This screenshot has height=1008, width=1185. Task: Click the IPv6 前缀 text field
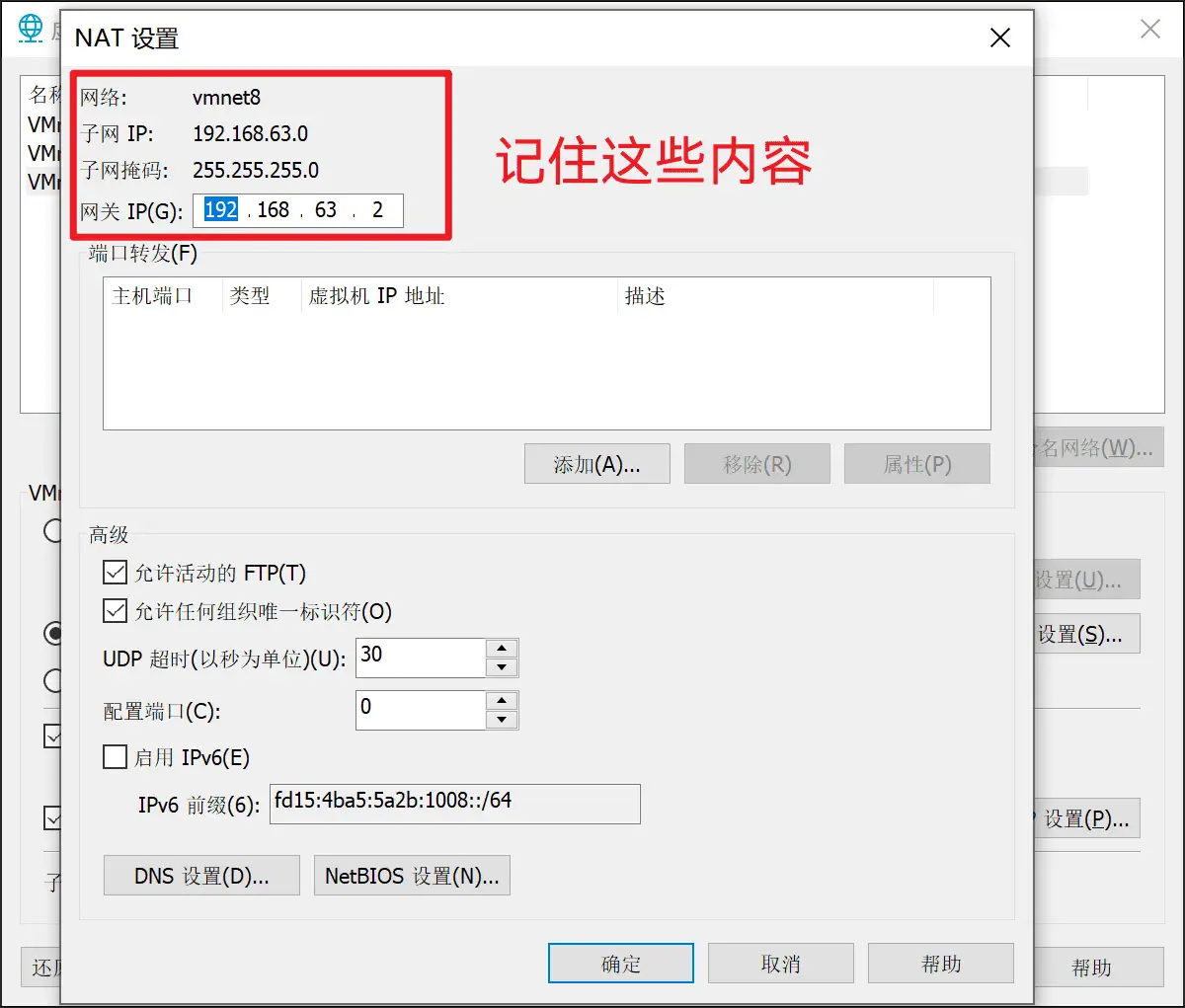454,804
